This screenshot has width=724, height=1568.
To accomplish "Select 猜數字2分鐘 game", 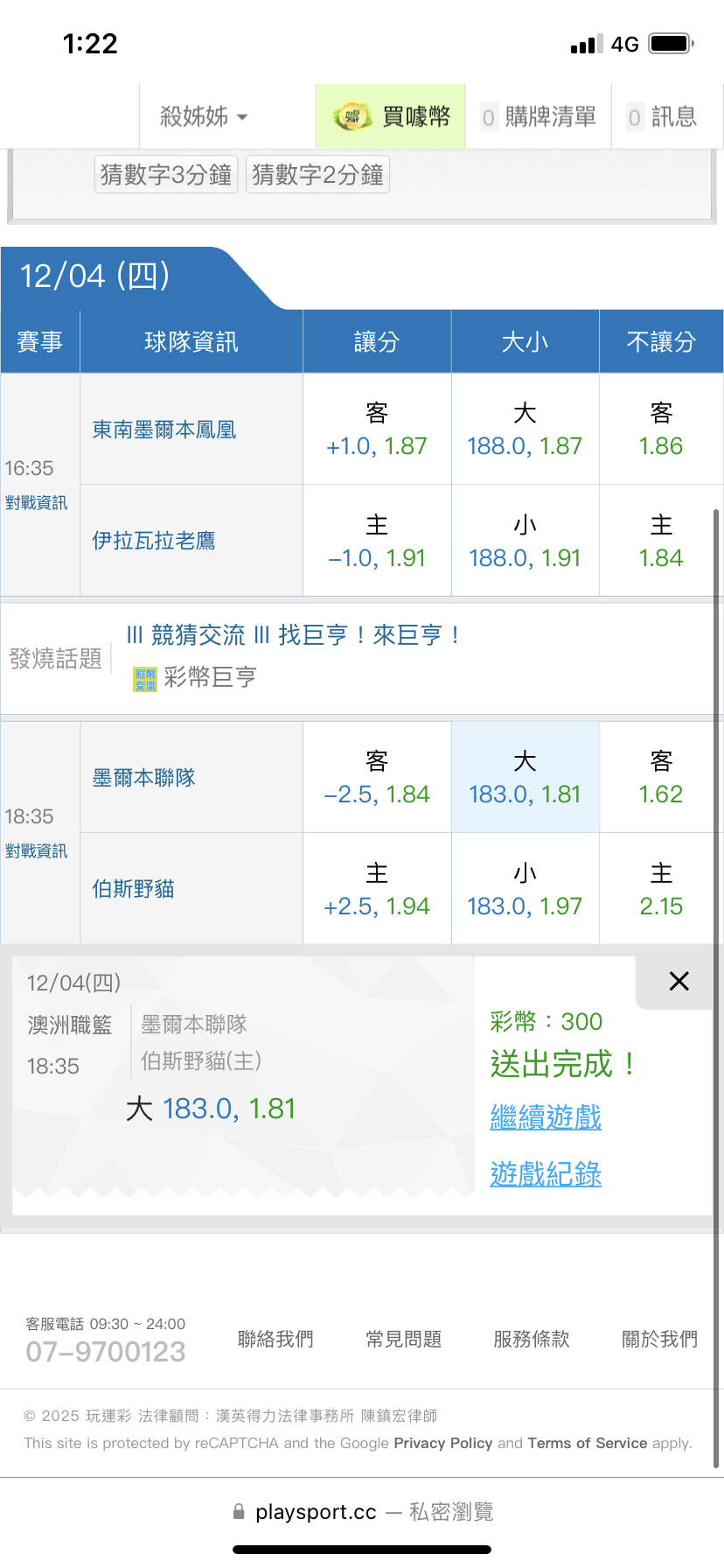I will tap(317, 175).
